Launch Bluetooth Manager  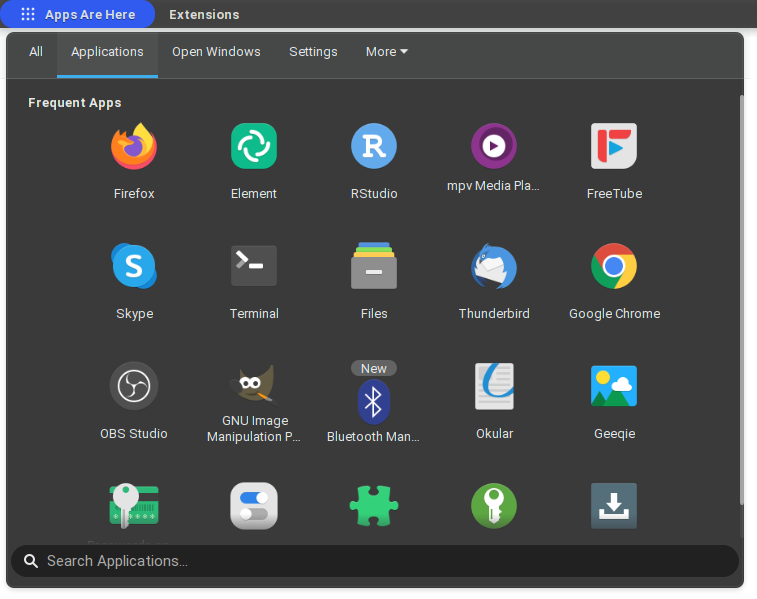coord(374,402)
